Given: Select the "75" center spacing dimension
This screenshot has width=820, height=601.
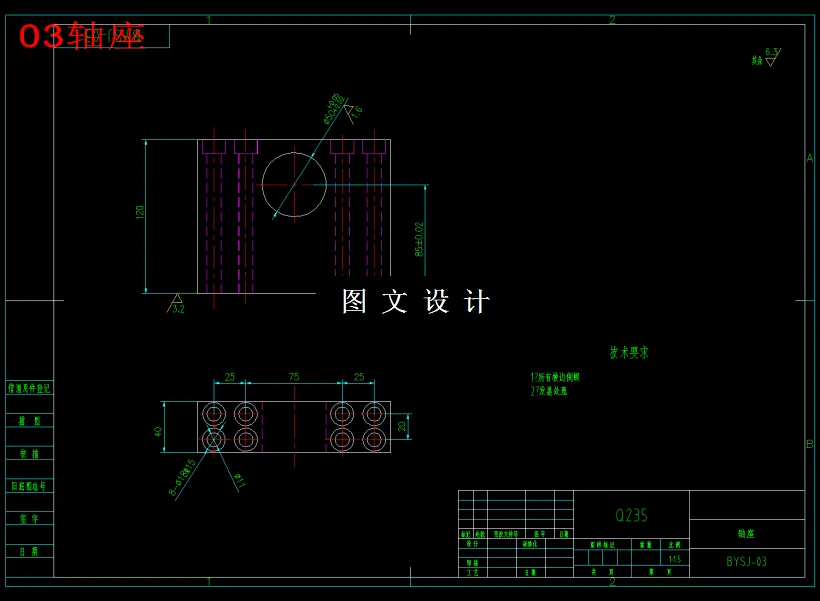Looking at the screenshot, I should pyautogui.click(x=294, y=377).
